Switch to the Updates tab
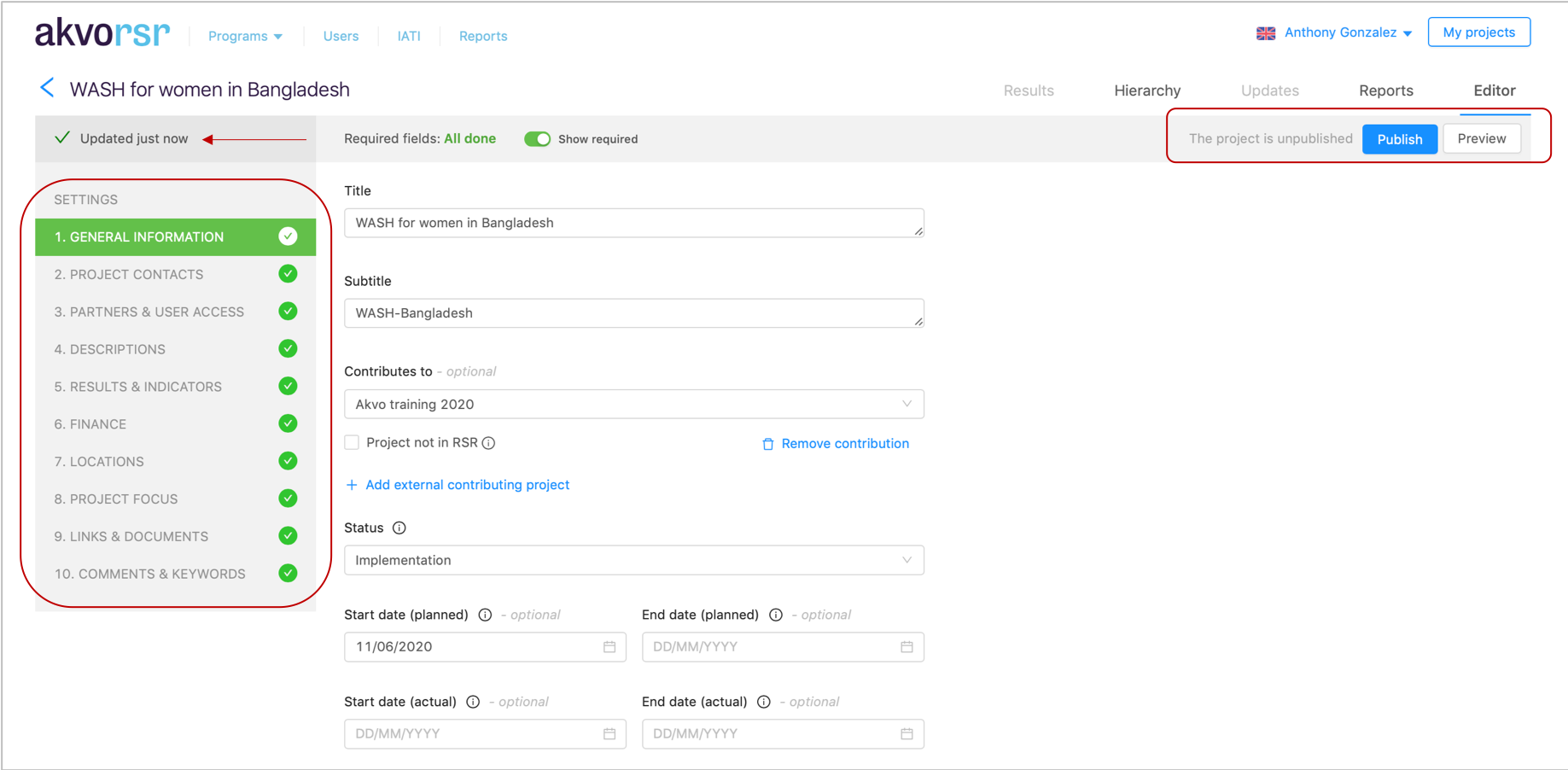 [1270, 90]
